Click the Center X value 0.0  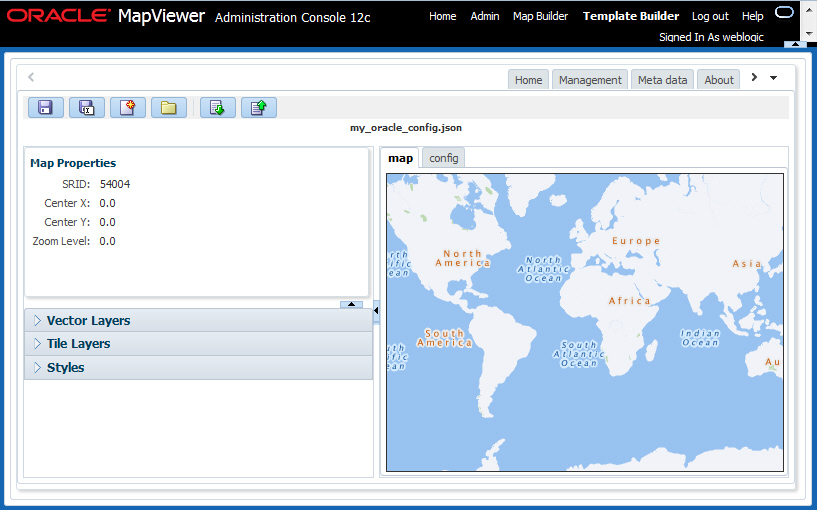107,203
